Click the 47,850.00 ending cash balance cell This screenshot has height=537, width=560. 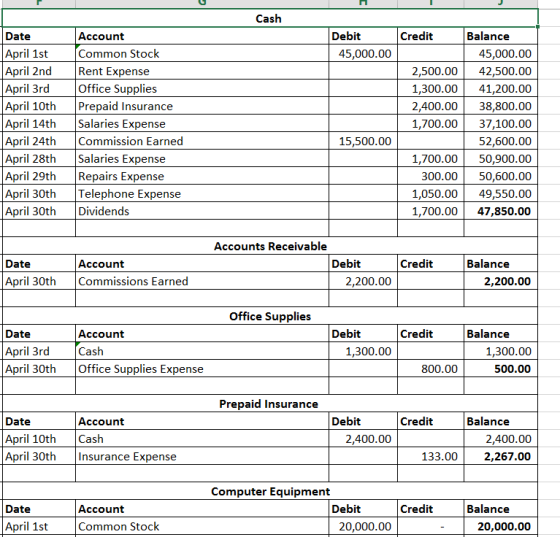[501, 211]
